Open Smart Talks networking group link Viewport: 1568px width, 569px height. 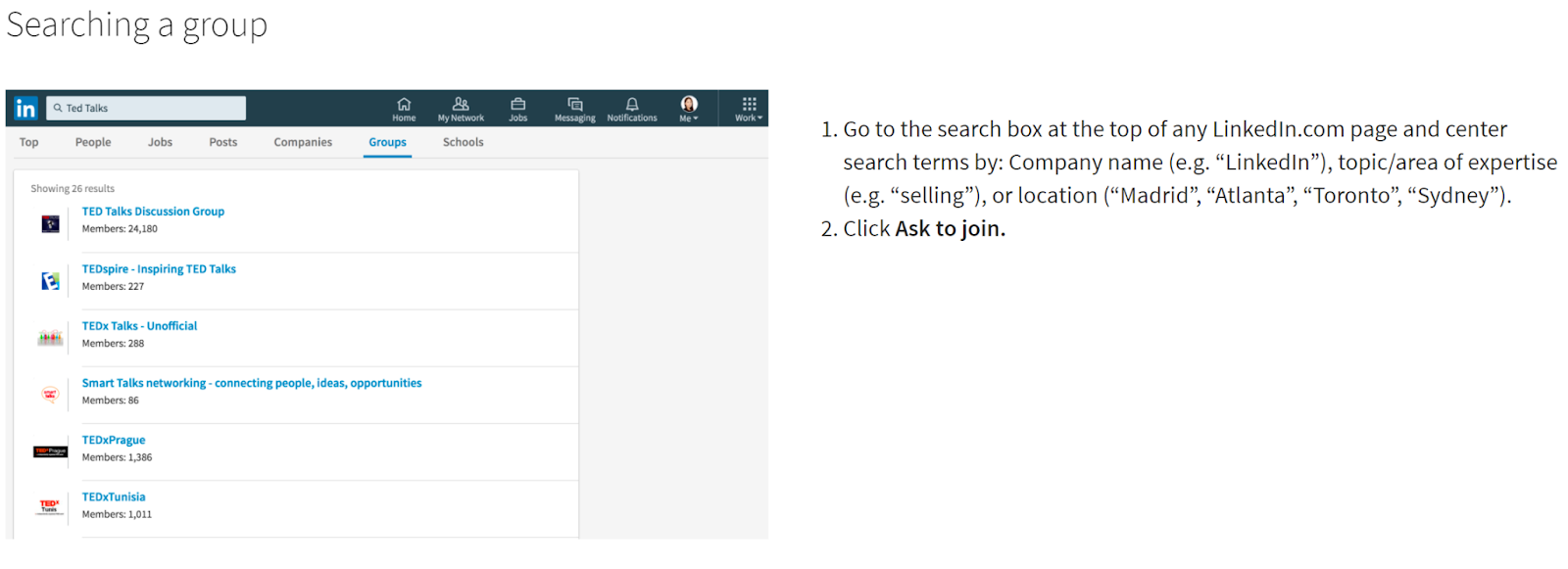252,383
